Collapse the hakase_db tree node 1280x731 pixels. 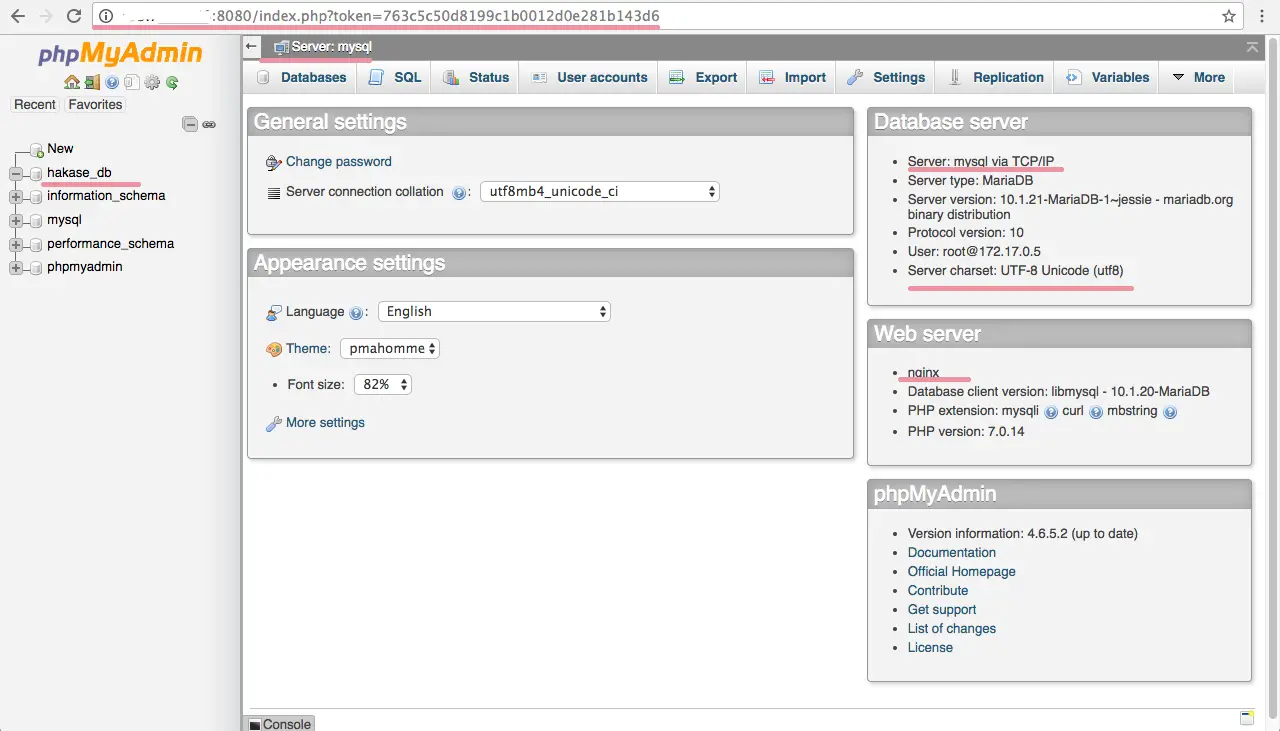tap(16, 173)
